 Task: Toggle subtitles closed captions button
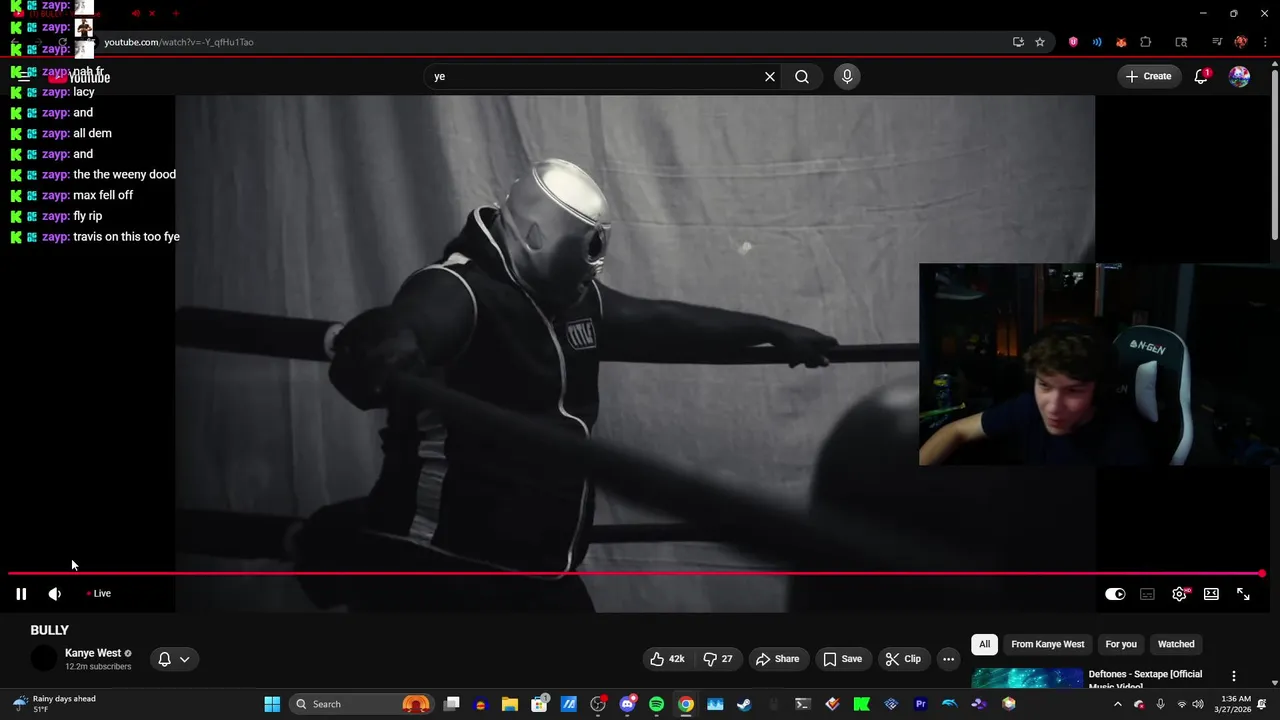(1147, 594)
